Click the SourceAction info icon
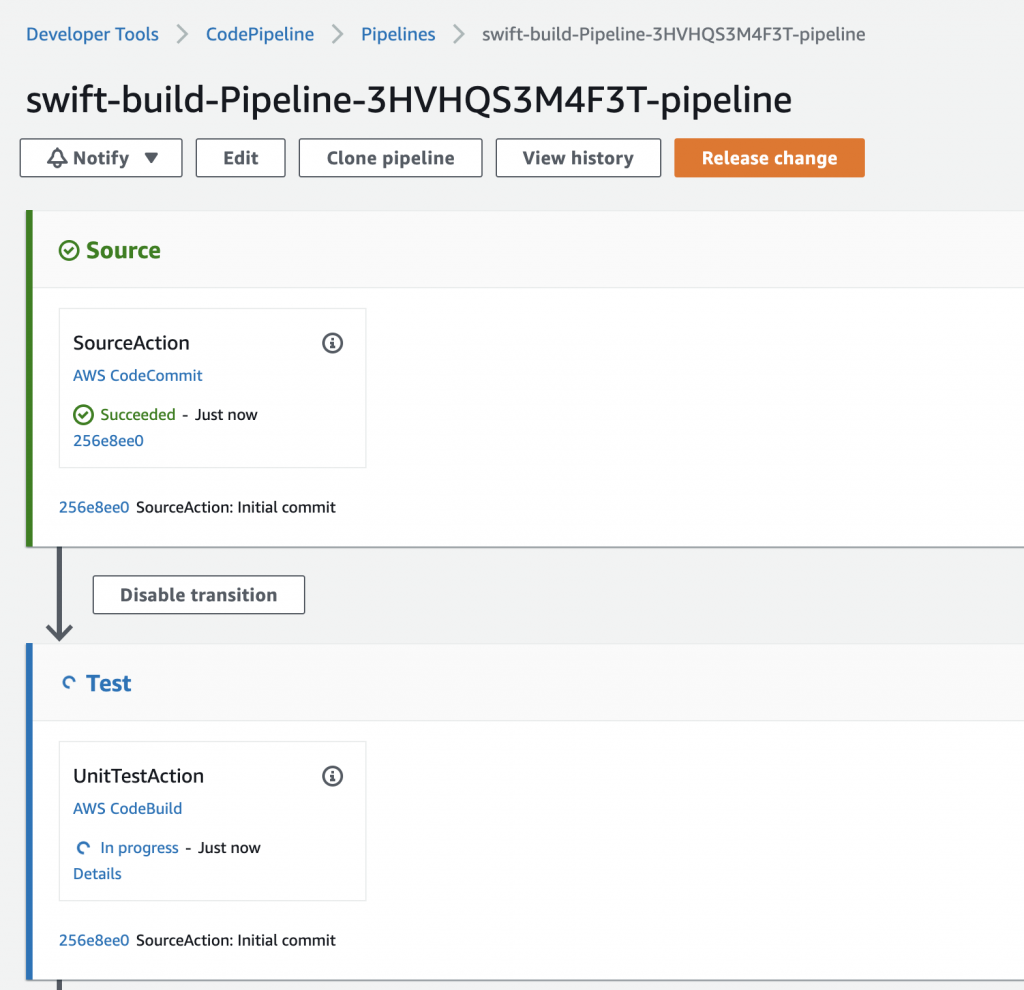 (332, 342)
